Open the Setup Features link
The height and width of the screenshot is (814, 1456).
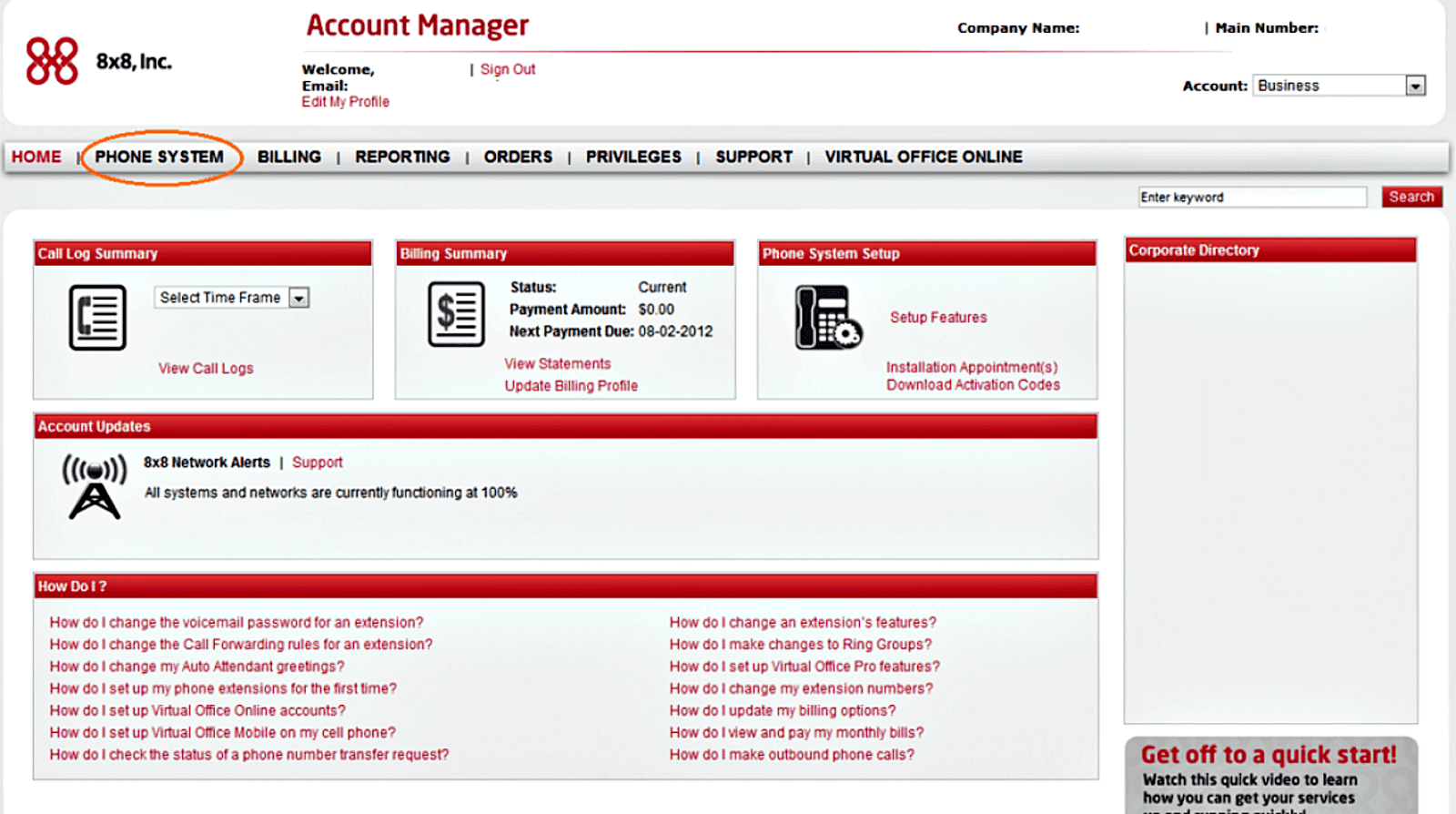point(938,317)
